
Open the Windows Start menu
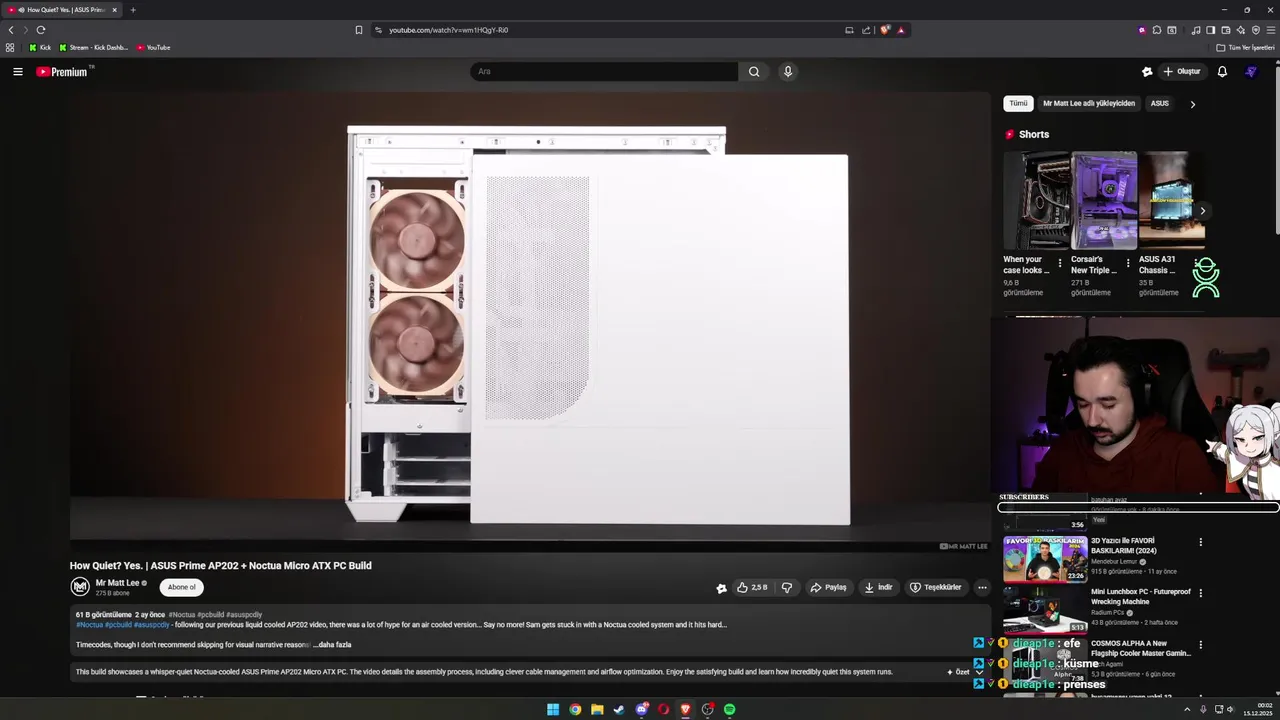553,710
